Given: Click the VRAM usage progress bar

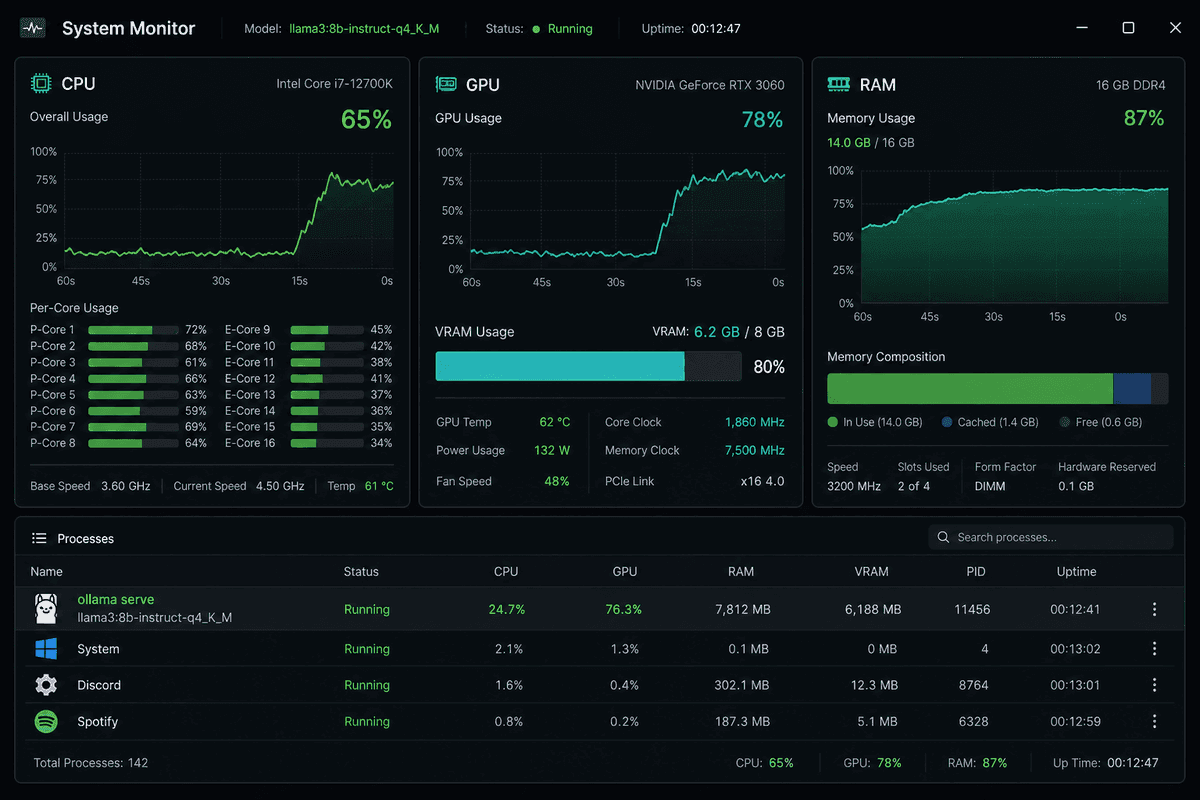Looking at the screenshot, I should point(588,366).
